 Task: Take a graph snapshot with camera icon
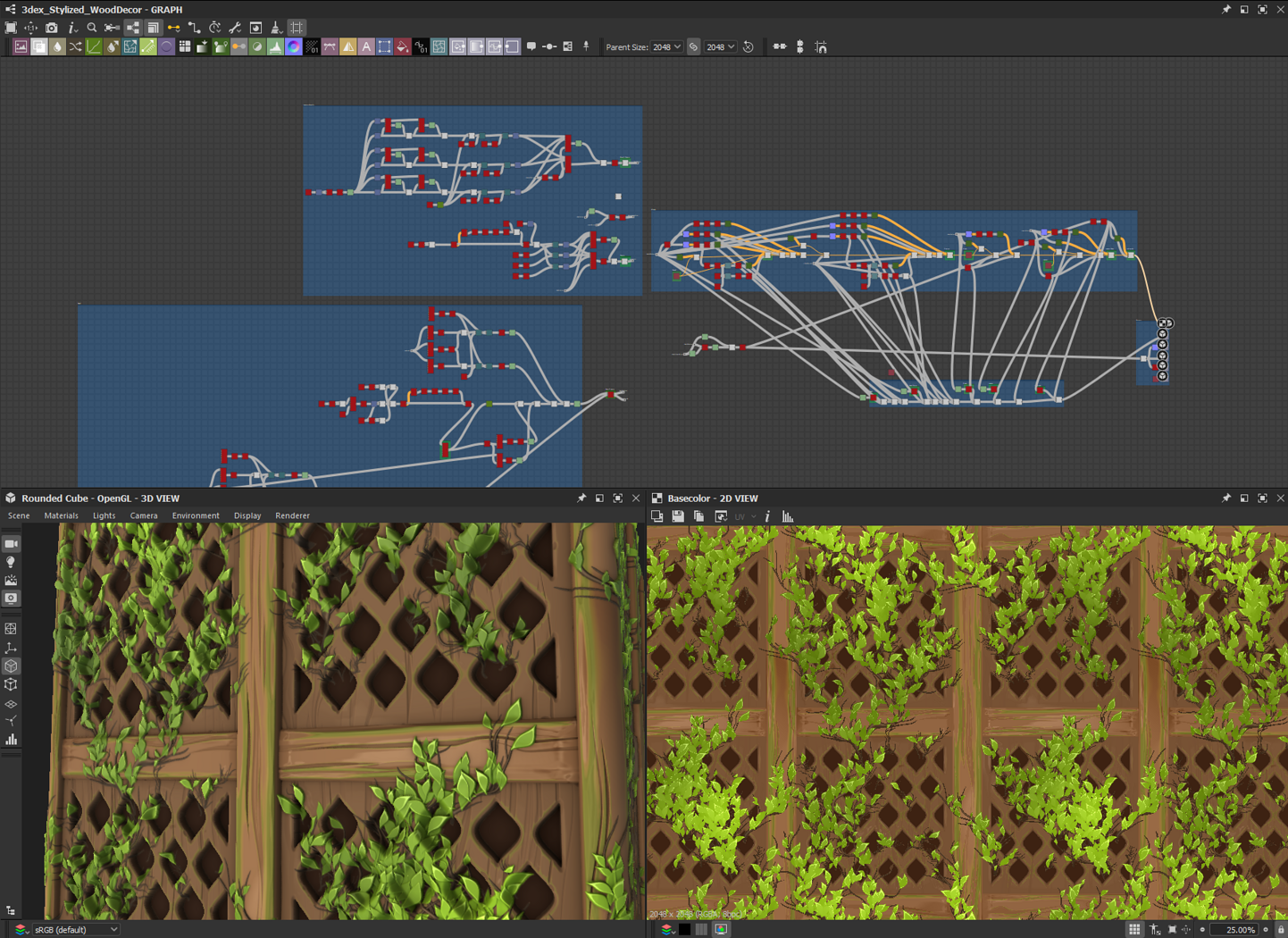[x=51, y=28]
